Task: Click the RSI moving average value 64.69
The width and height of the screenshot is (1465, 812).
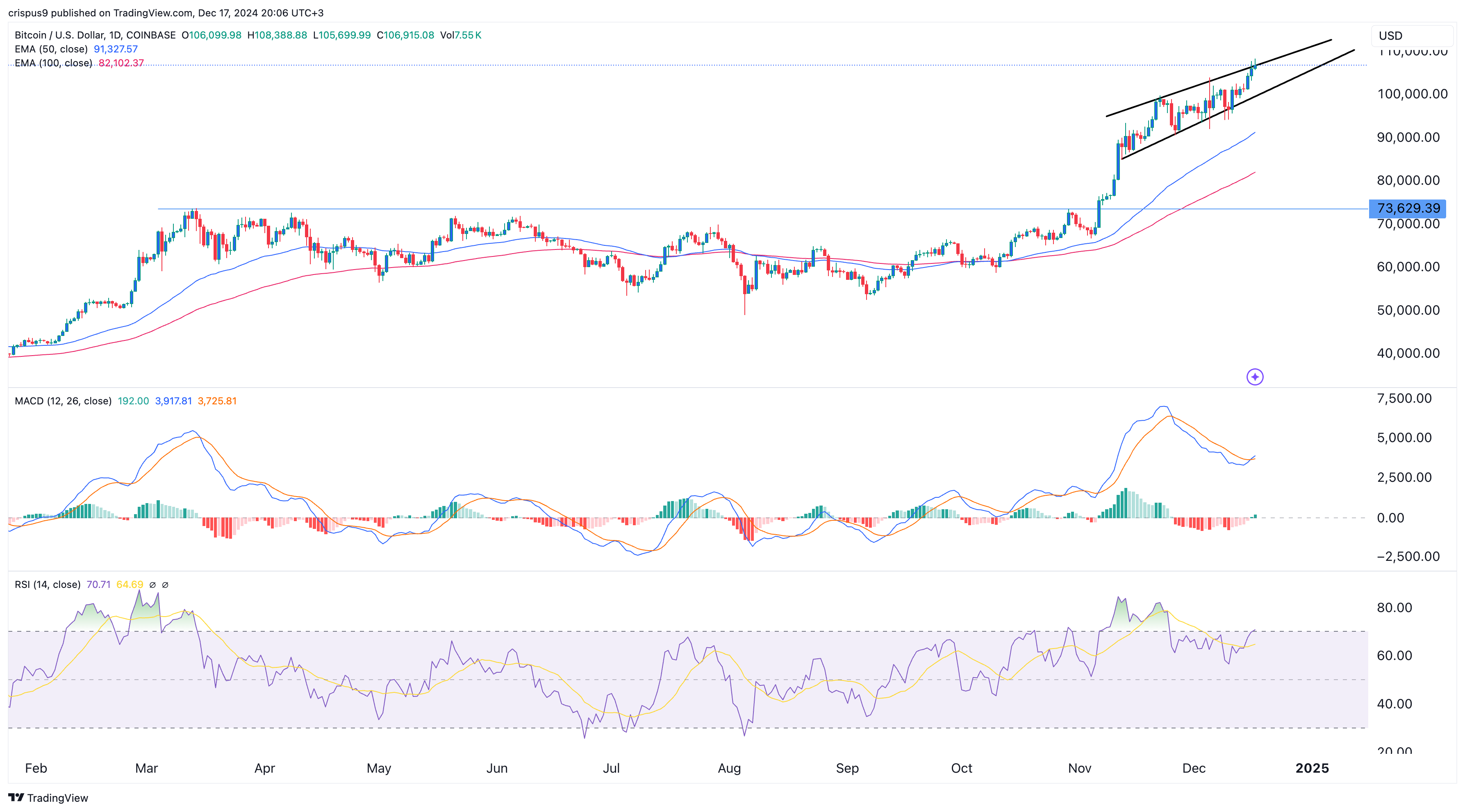Action: pyautogui.click(x=130, y=585)
